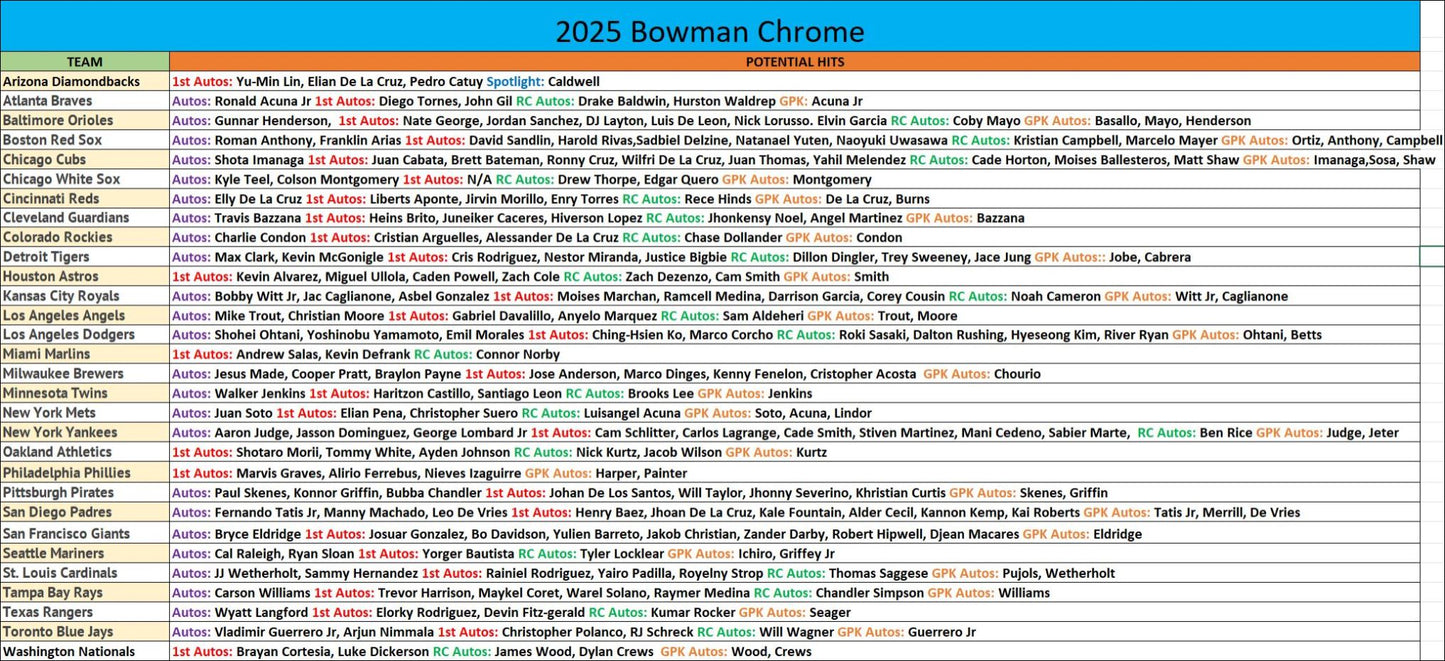Viewport: 1445px width, 661px height.
Task: Click hits cell listing Travis Bazzana
Action: point(795,218)
